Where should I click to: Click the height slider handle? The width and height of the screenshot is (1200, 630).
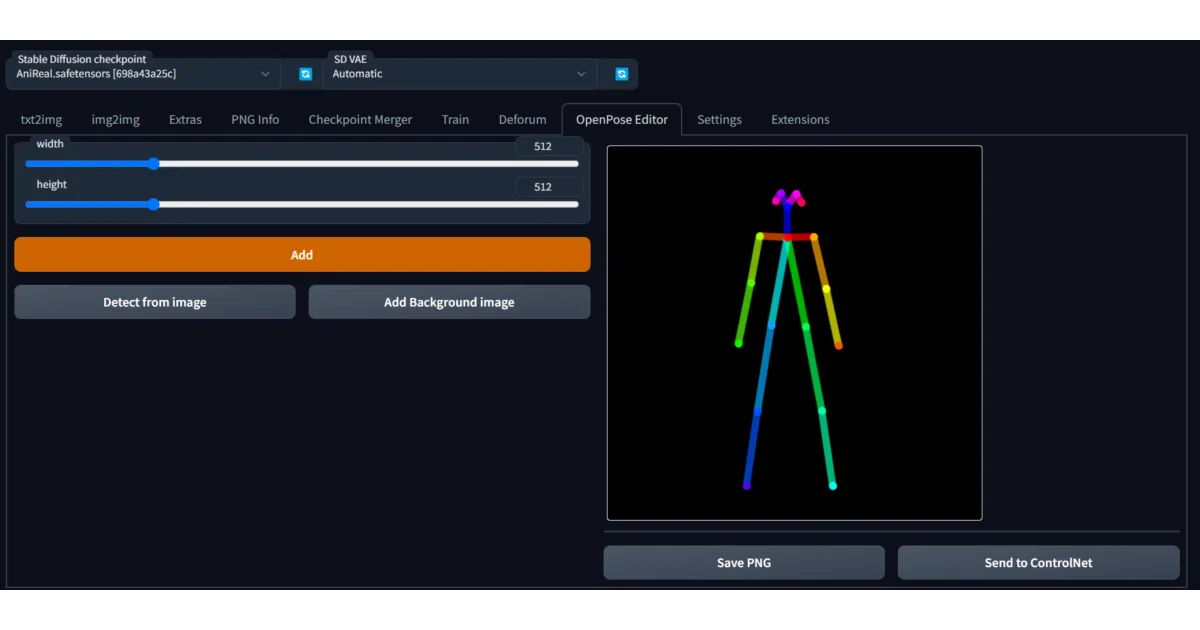(153, 204)
